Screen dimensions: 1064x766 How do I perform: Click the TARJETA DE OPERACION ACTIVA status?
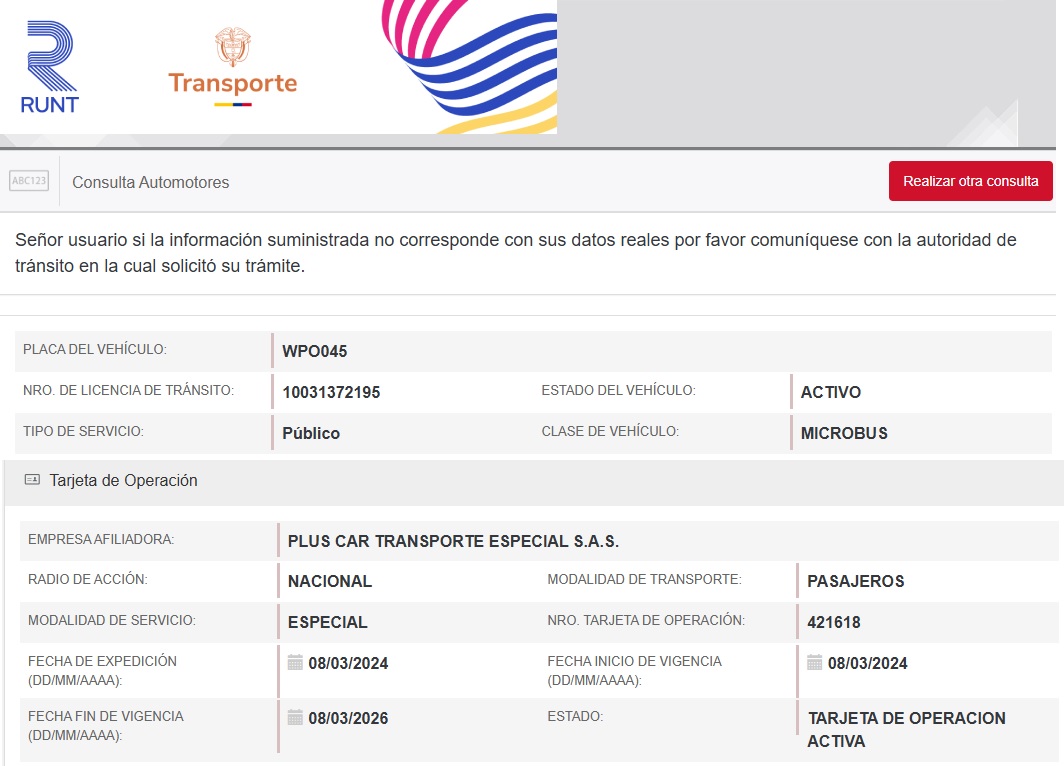[x=906, y=729]
